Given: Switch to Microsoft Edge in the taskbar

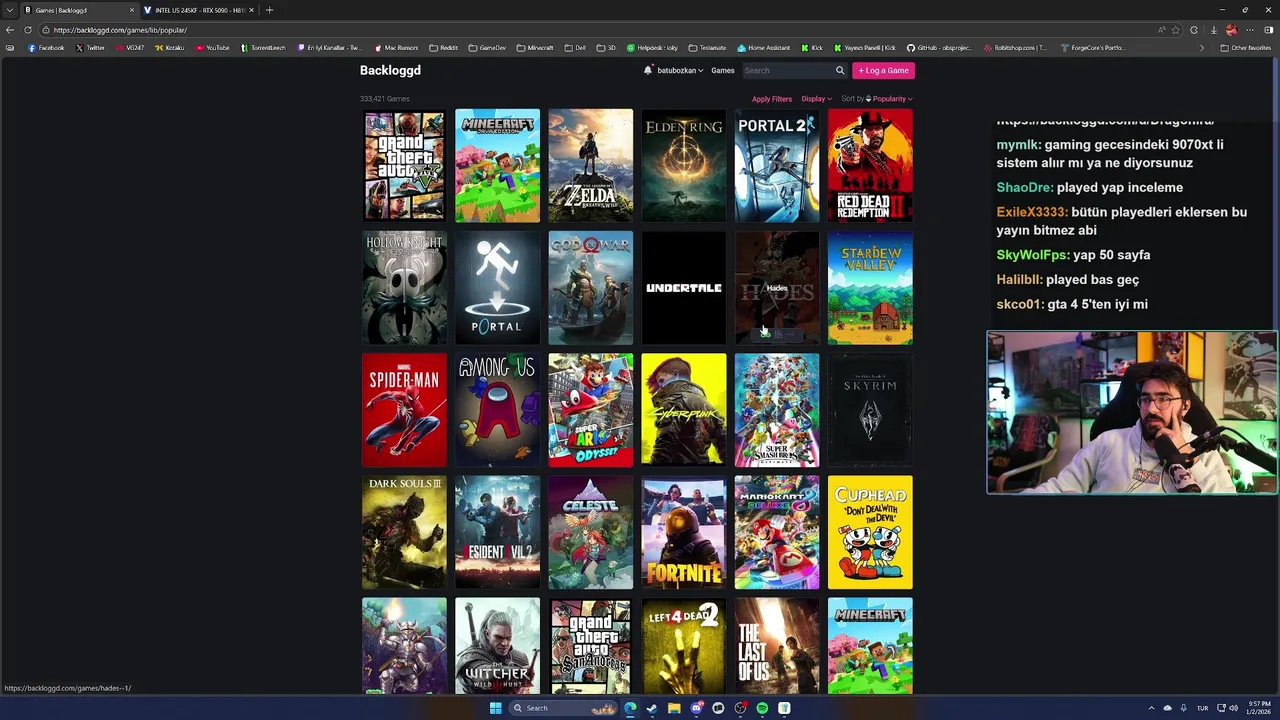Looking at the screenshot, I should click(x=630, y=708).
